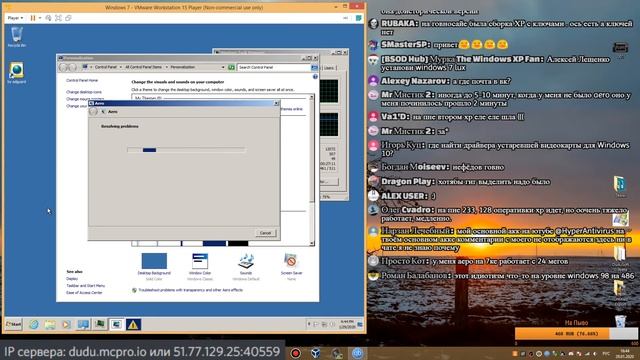The image size is (640, 360).
Task: Switch to Users tab in Task Manager
Action: 329,68
